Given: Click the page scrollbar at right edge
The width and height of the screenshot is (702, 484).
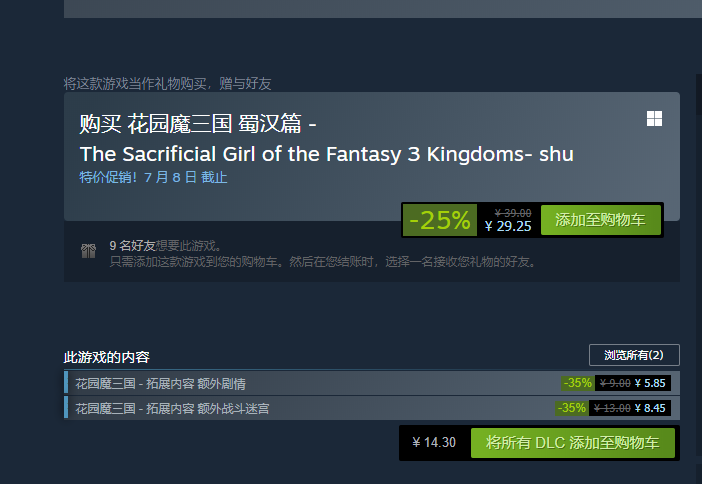Looking at the screenshot, I should (699, 94).
